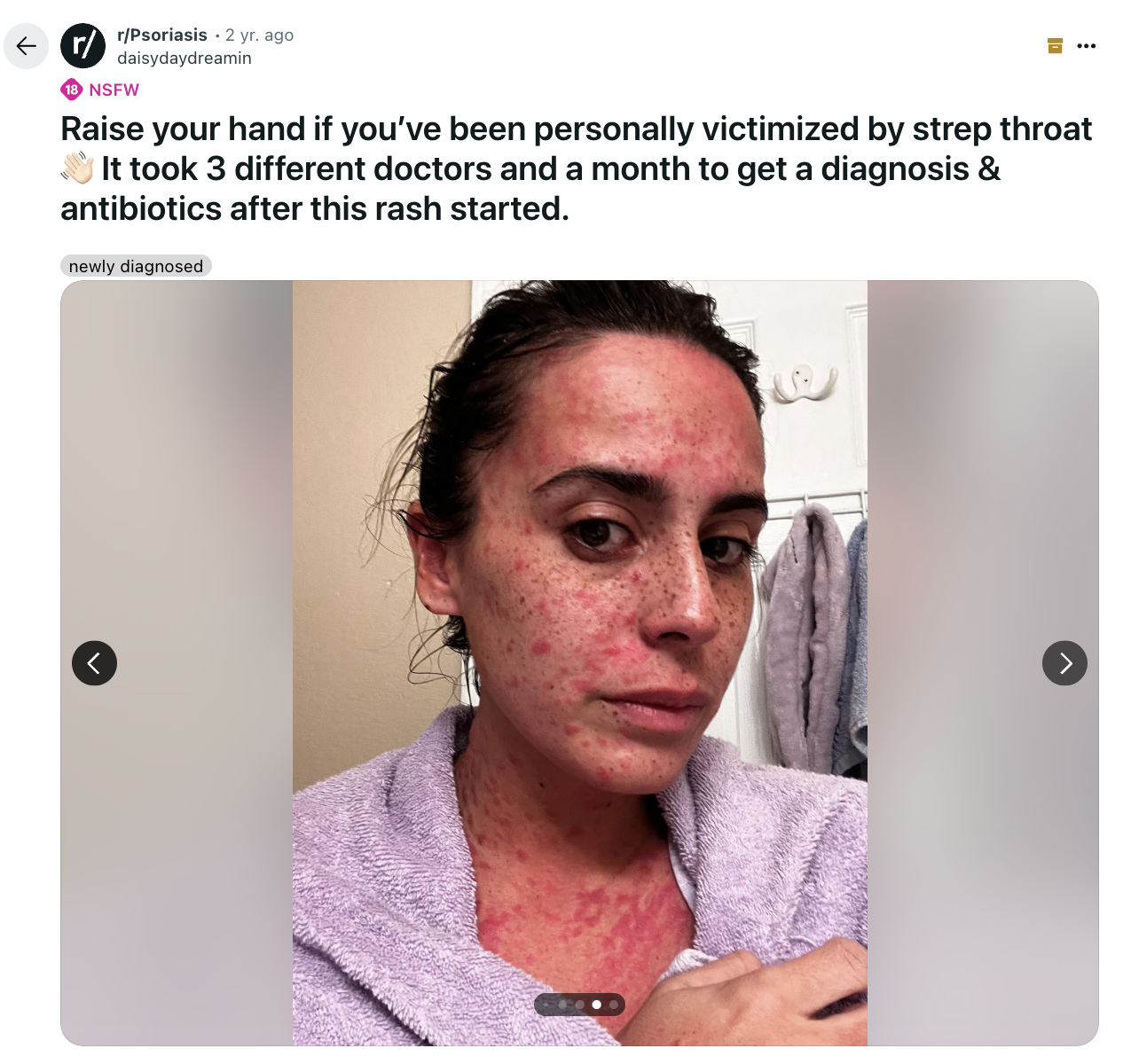The image size is (1123, 1064).
Task: Click the '2 yr. ago' post timestamp
Action: (x=259, y=35)
